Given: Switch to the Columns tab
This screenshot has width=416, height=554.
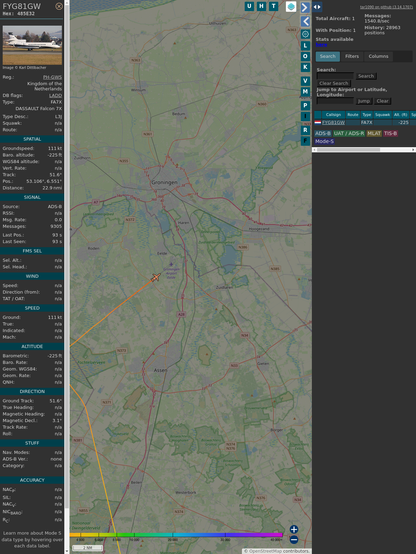Looking at the screenshot, I should tap(378, 57).
